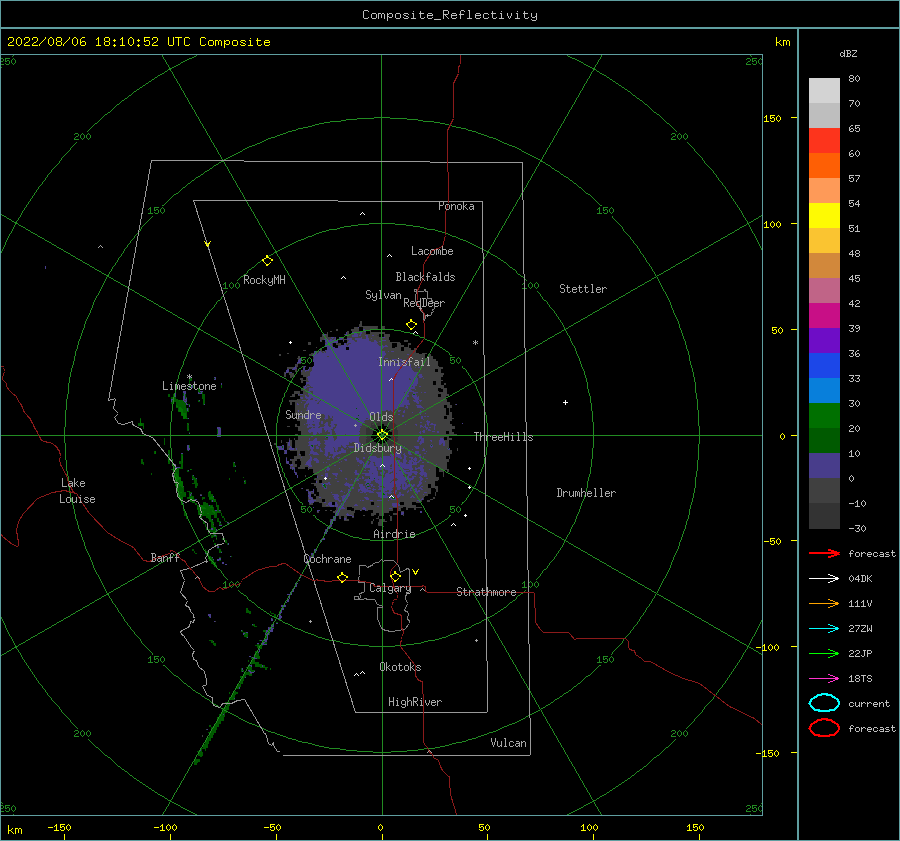Click the magenta 18TS arrow icon

824,679
